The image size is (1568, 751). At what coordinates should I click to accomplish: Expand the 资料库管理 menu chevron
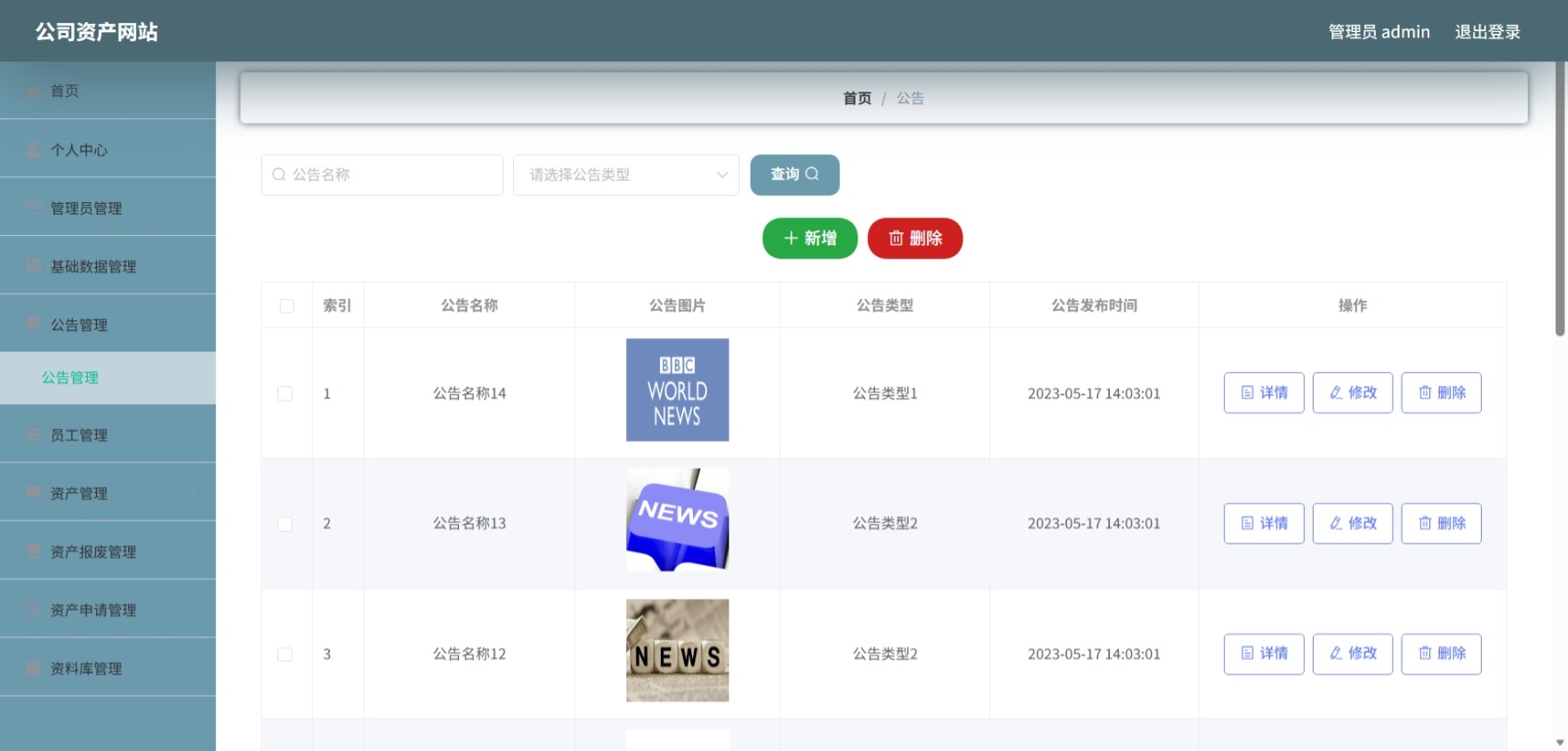click(x=191, y=666)
